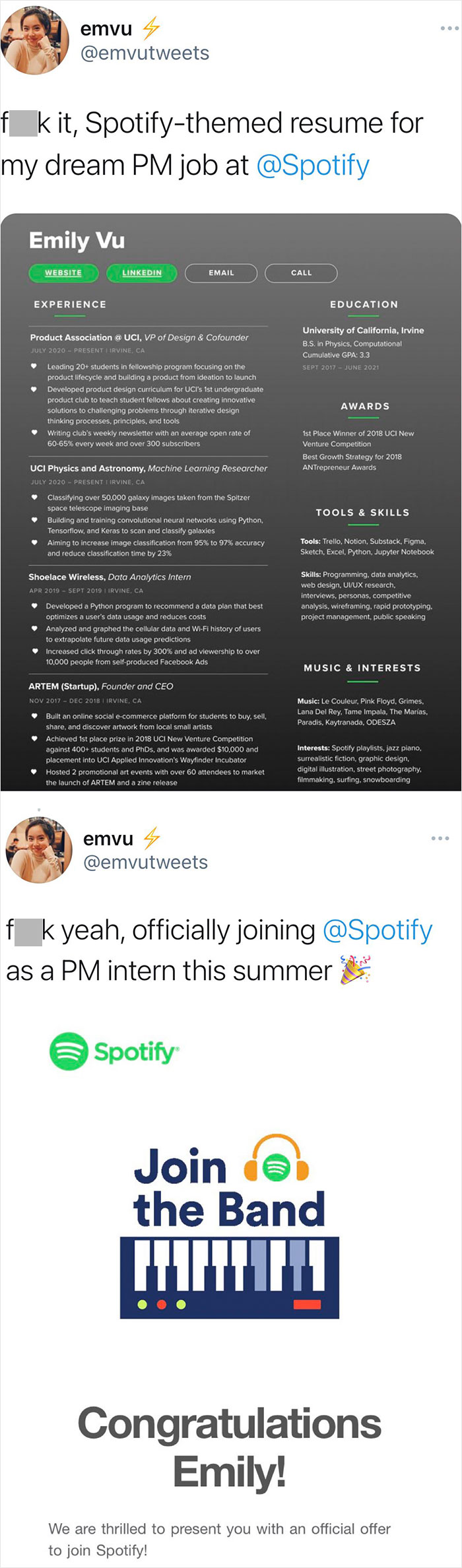Select the EXPERIENCE section header

point(71,304)
